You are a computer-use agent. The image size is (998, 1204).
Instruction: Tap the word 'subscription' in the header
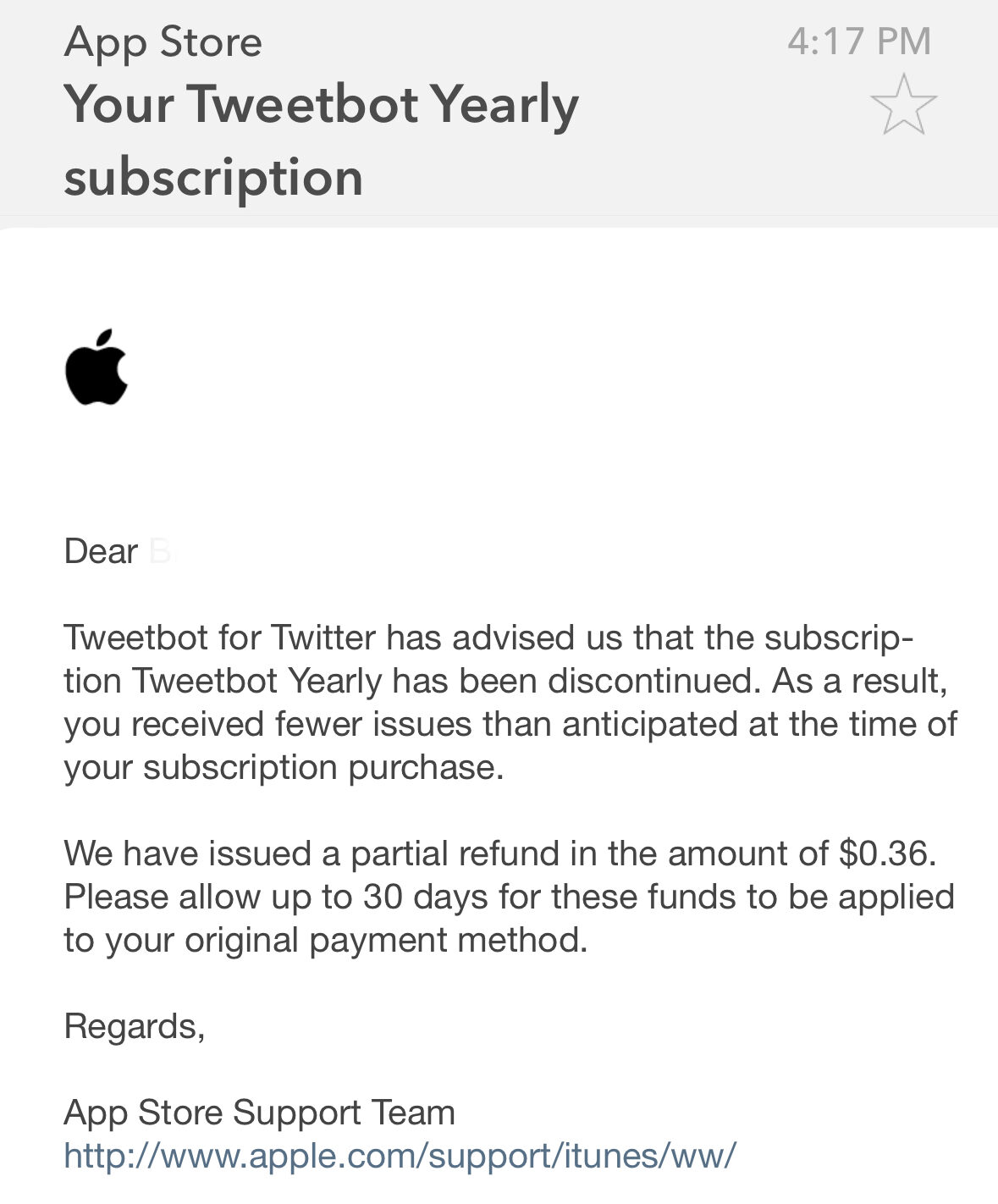[213, 178]
